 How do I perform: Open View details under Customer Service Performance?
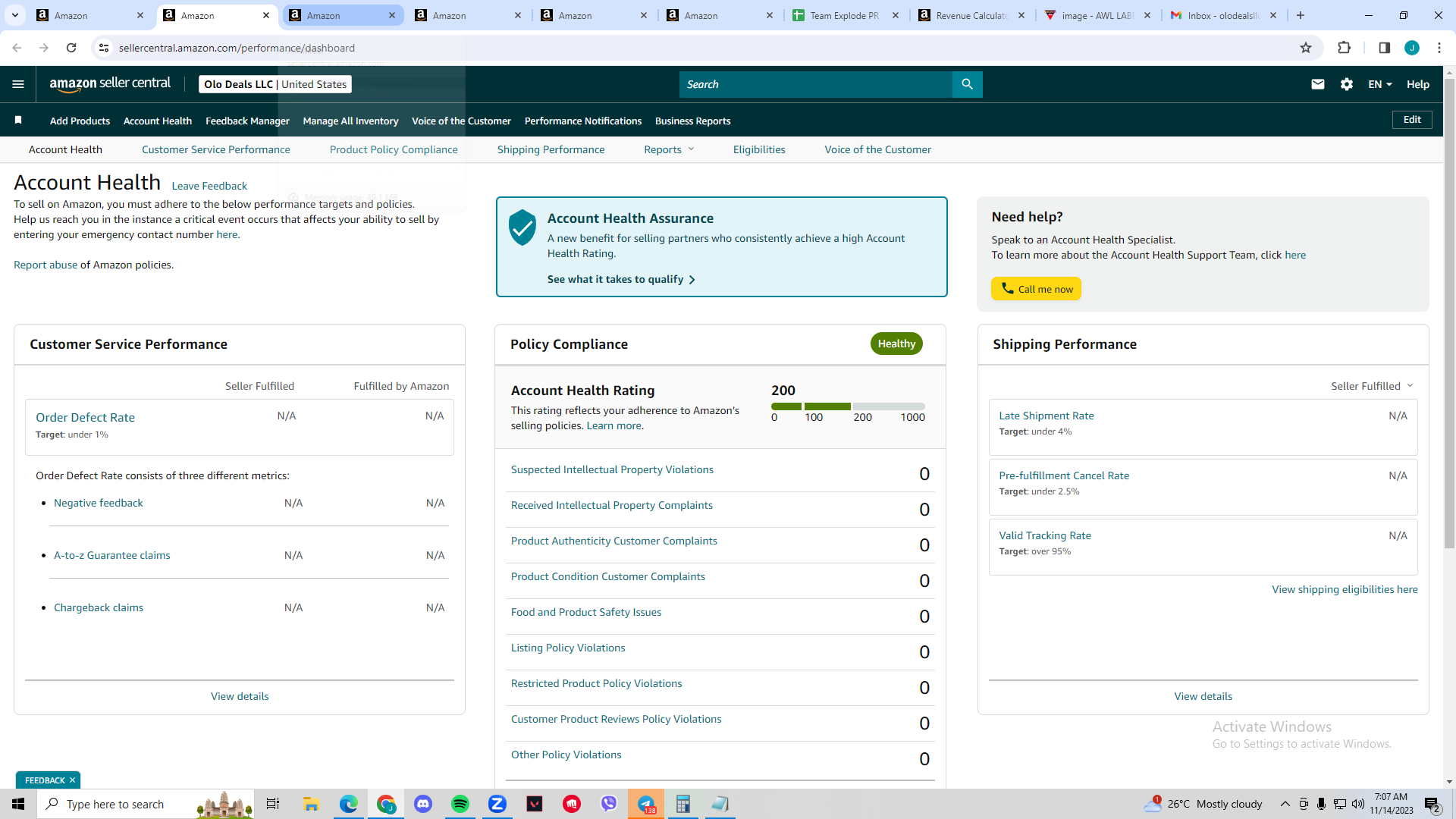pos(240,696)
